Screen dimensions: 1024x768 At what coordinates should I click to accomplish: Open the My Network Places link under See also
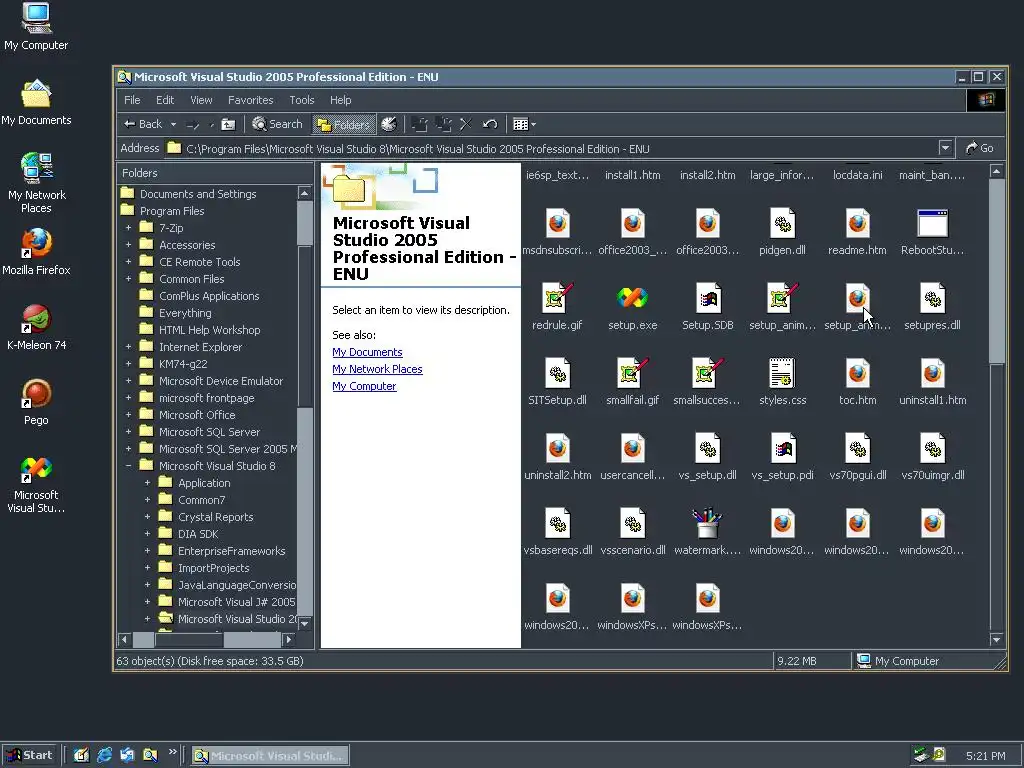pyautogui.click(x=377, y=369)
